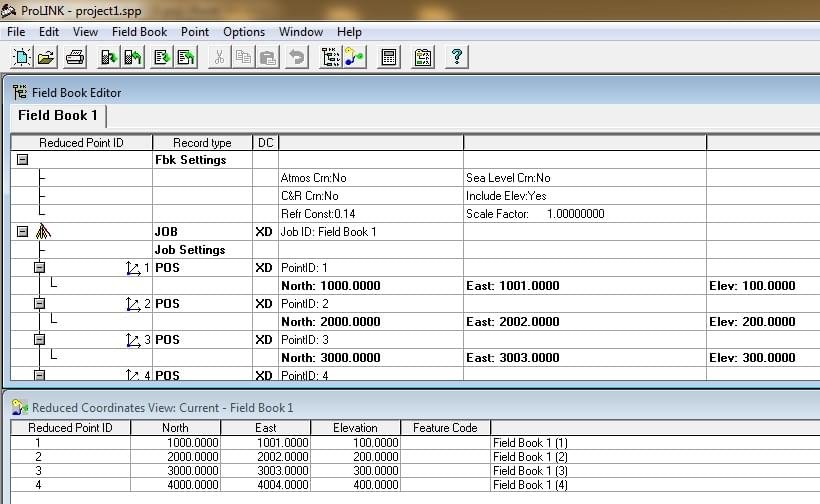Click the Record type column header

point(202,143)
